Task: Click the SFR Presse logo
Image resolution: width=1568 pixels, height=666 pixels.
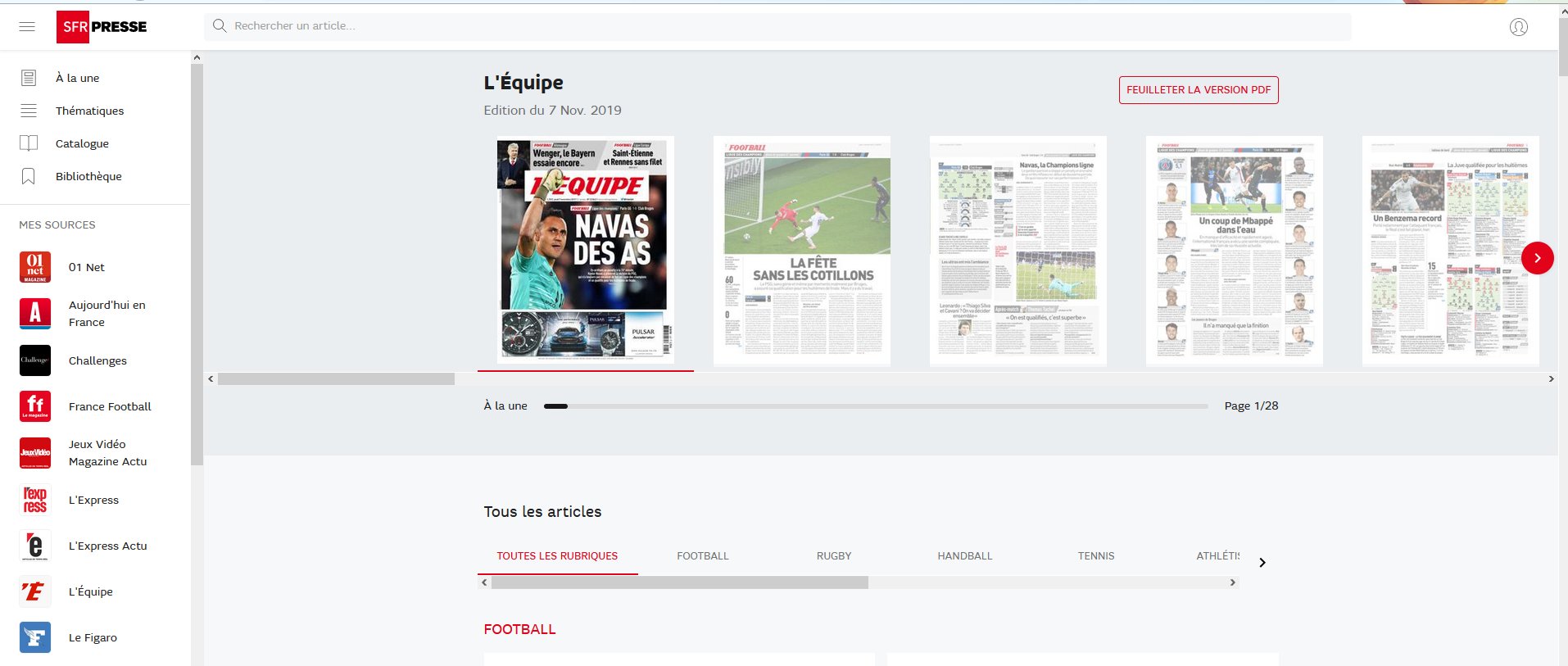Action: (x=102, y=27)
